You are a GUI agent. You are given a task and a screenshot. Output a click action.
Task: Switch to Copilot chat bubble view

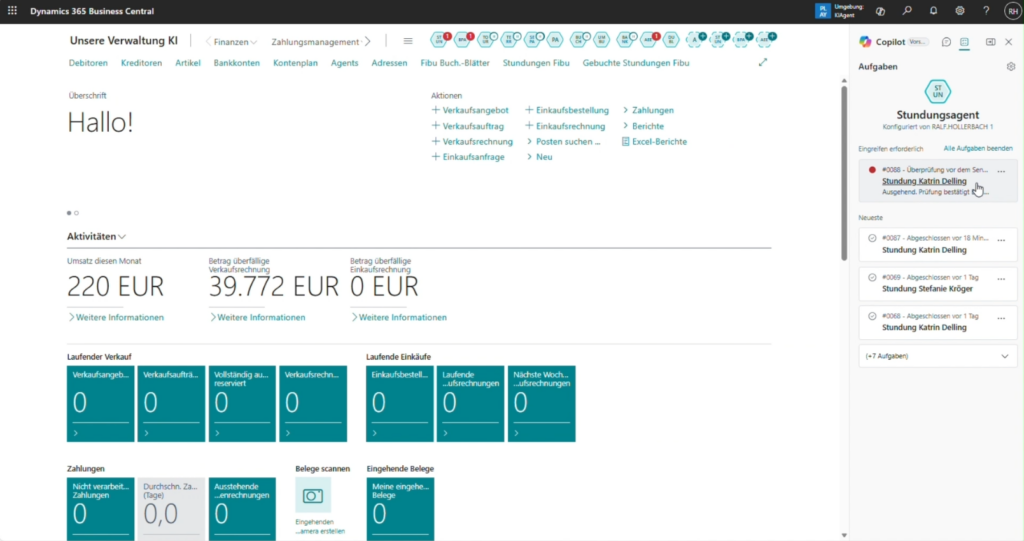(946, 42)
